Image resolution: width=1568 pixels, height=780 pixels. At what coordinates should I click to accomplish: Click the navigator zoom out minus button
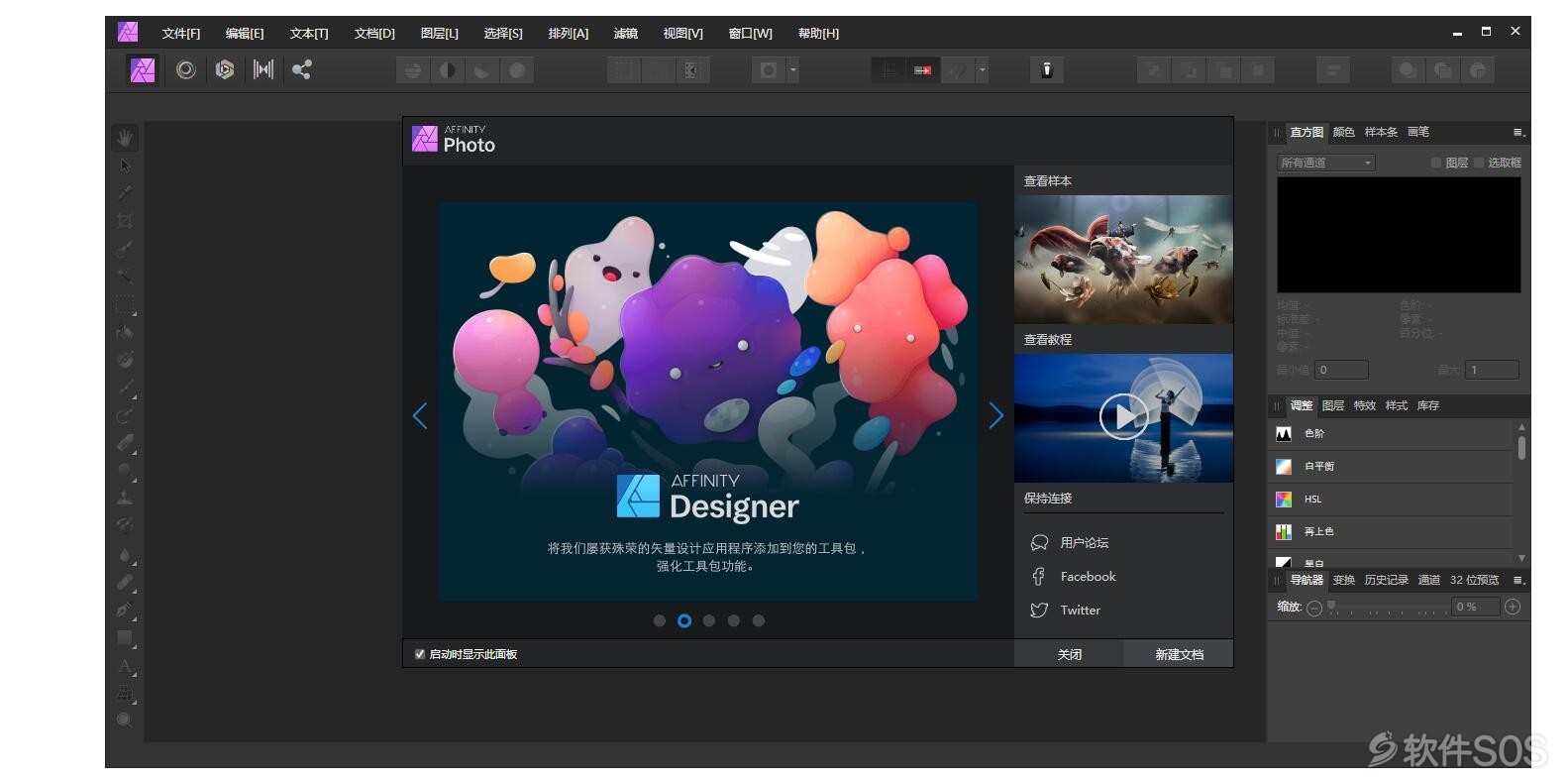(x=1314, y=608)
